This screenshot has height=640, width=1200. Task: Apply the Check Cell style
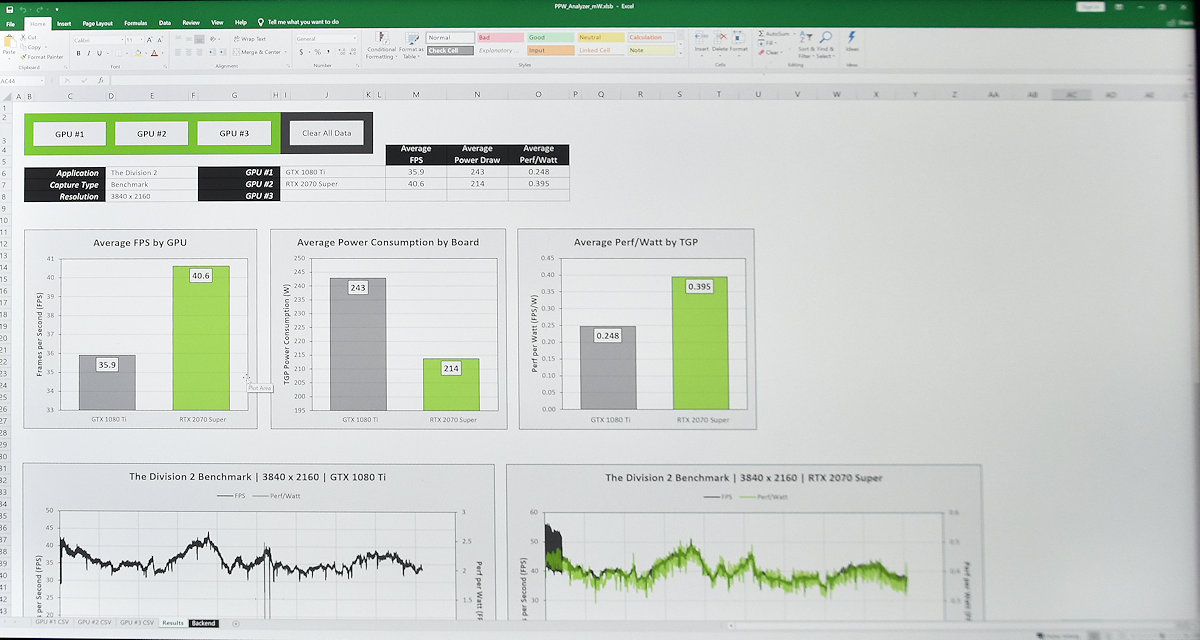(449, 50)
